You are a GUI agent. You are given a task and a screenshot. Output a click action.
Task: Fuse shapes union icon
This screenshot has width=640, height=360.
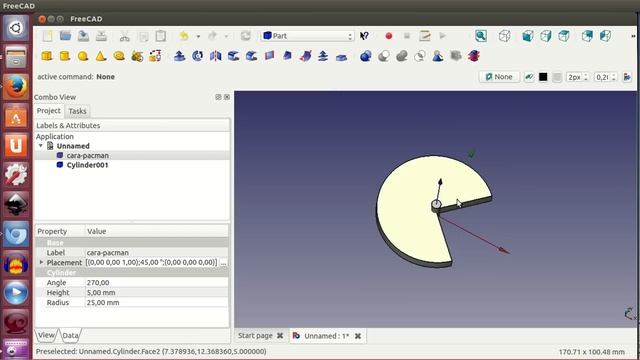(x=402, y=56)
